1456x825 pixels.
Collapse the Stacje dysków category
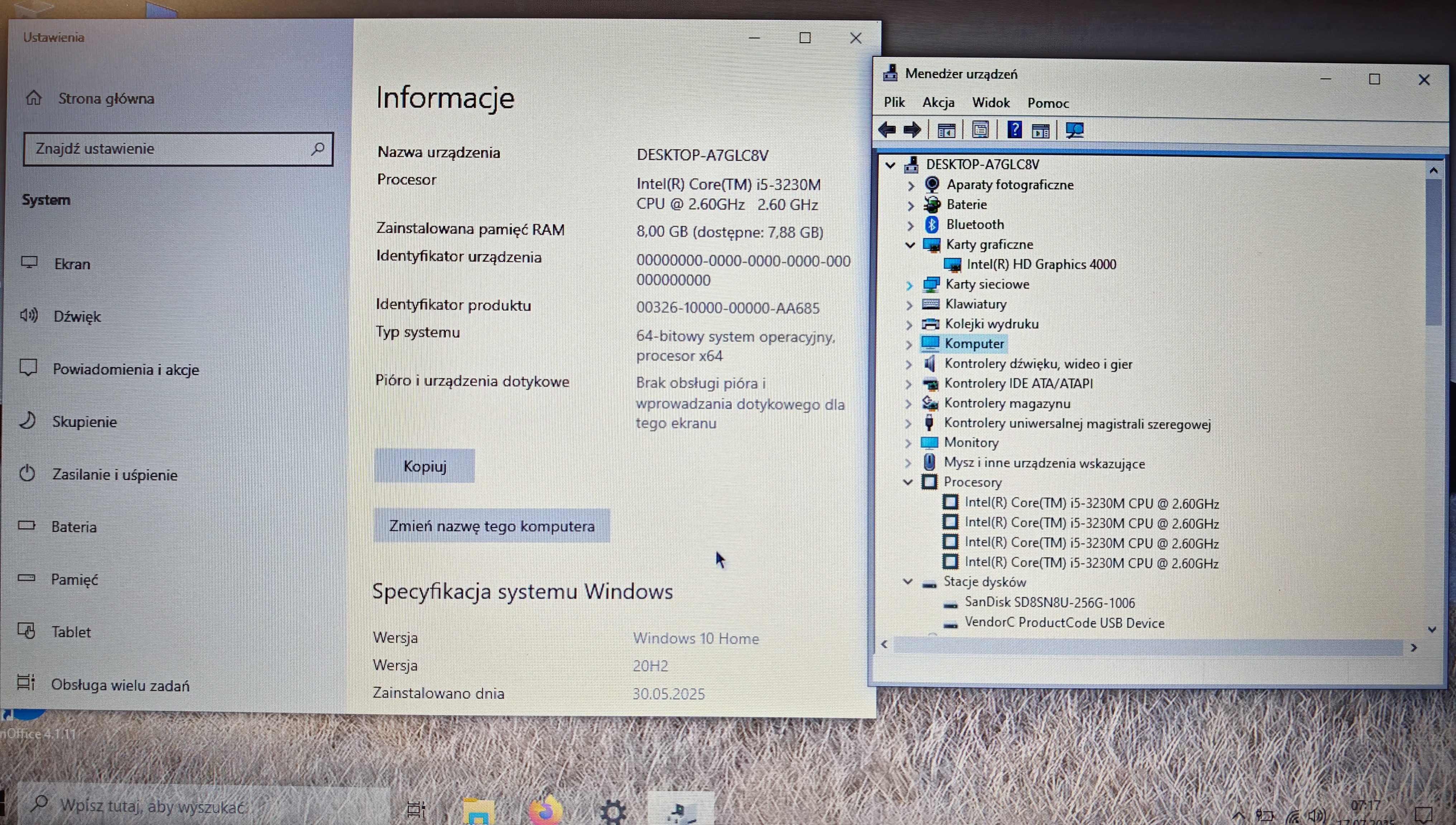[908, 581]
